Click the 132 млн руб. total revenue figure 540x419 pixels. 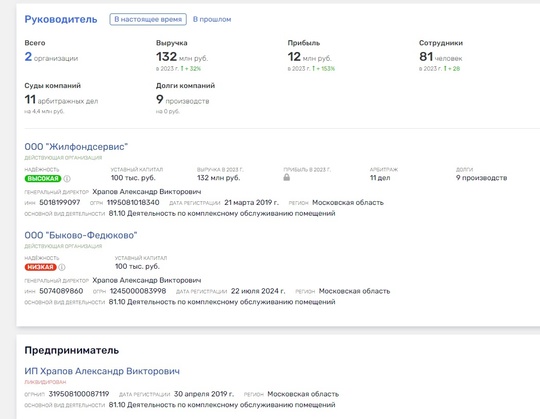[x=182, y=57]
